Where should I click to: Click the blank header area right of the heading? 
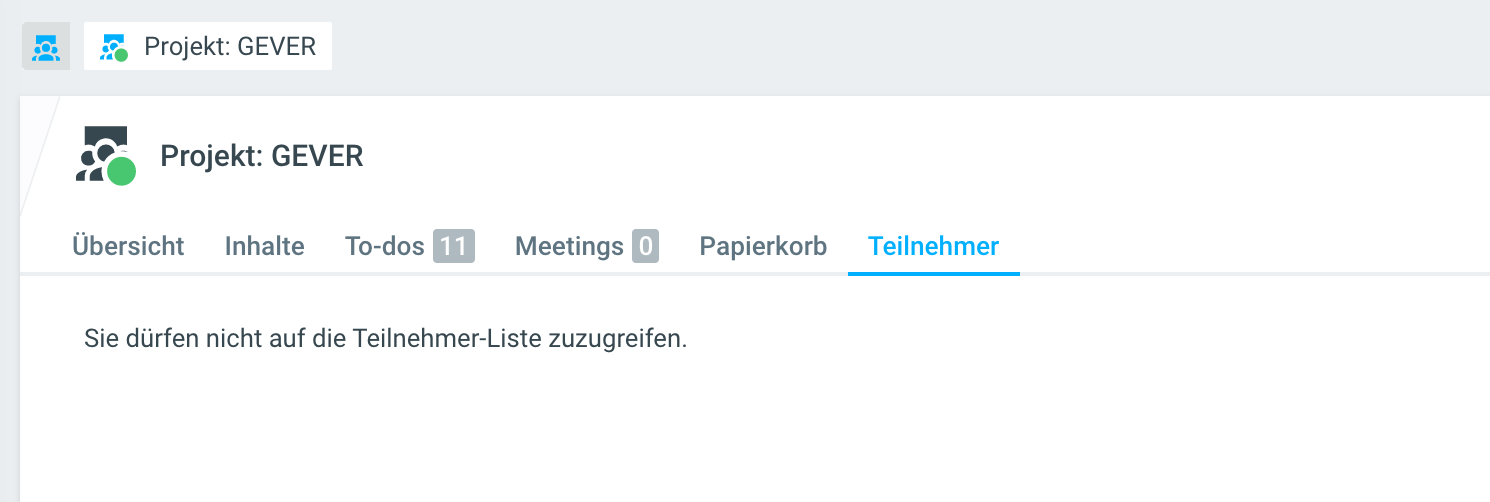coord(900,156)
